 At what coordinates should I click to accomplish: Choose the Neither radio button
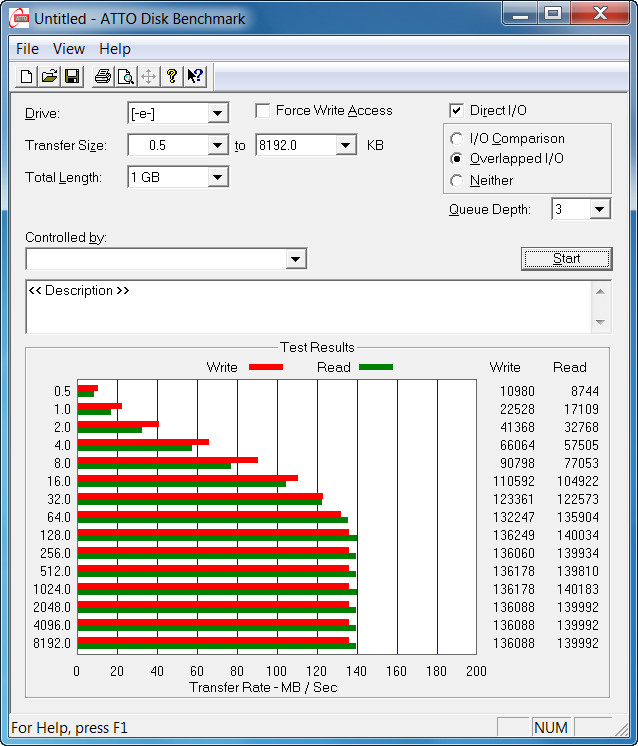[456, 180]
